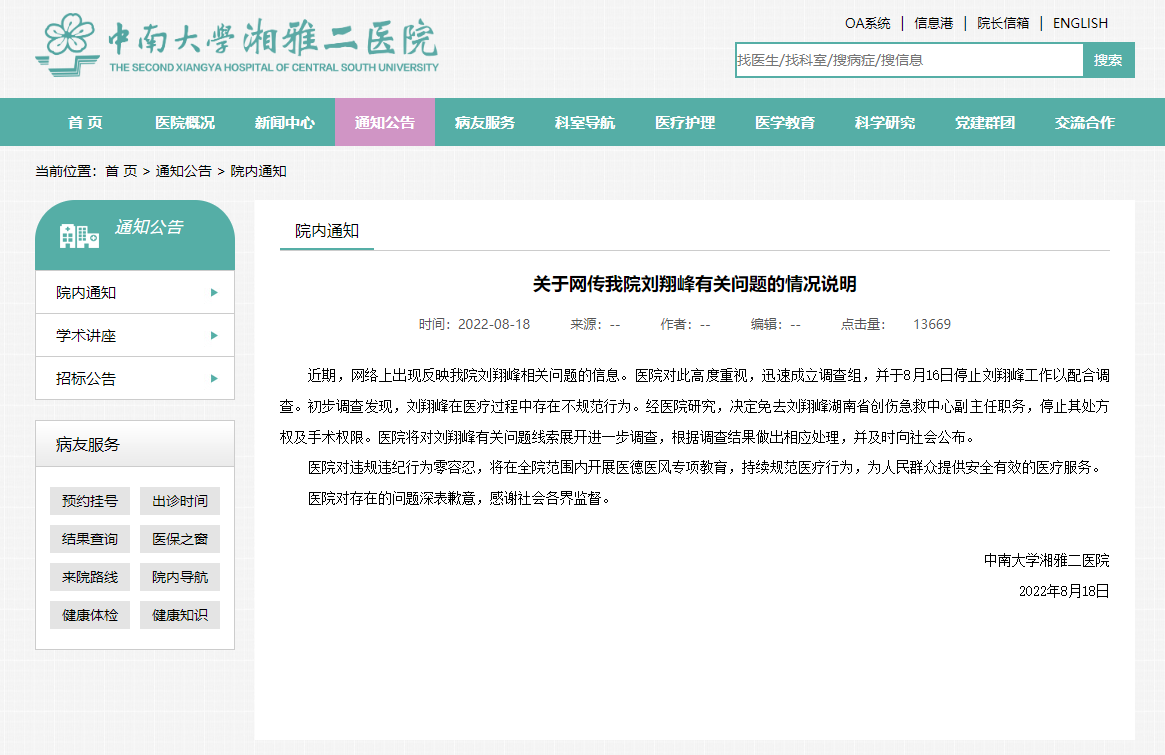Open 医疗护理 navigation item

[685, 123]
